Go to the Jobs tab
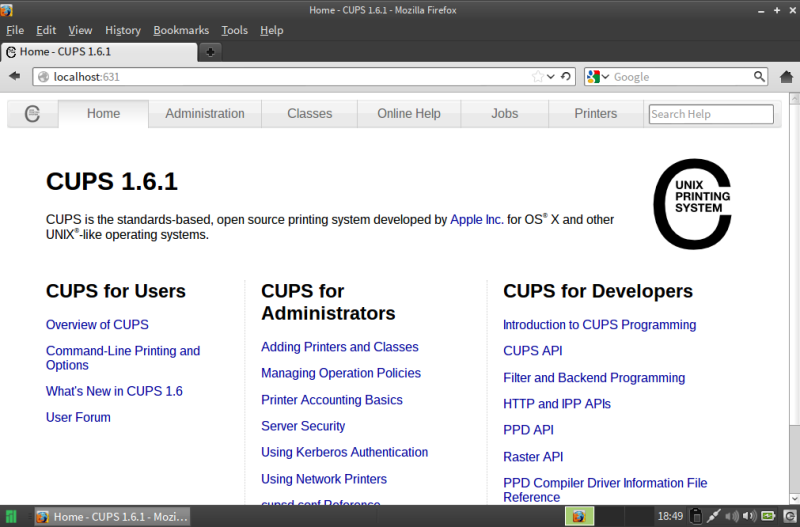800x527 pixels. coord(505,113)
